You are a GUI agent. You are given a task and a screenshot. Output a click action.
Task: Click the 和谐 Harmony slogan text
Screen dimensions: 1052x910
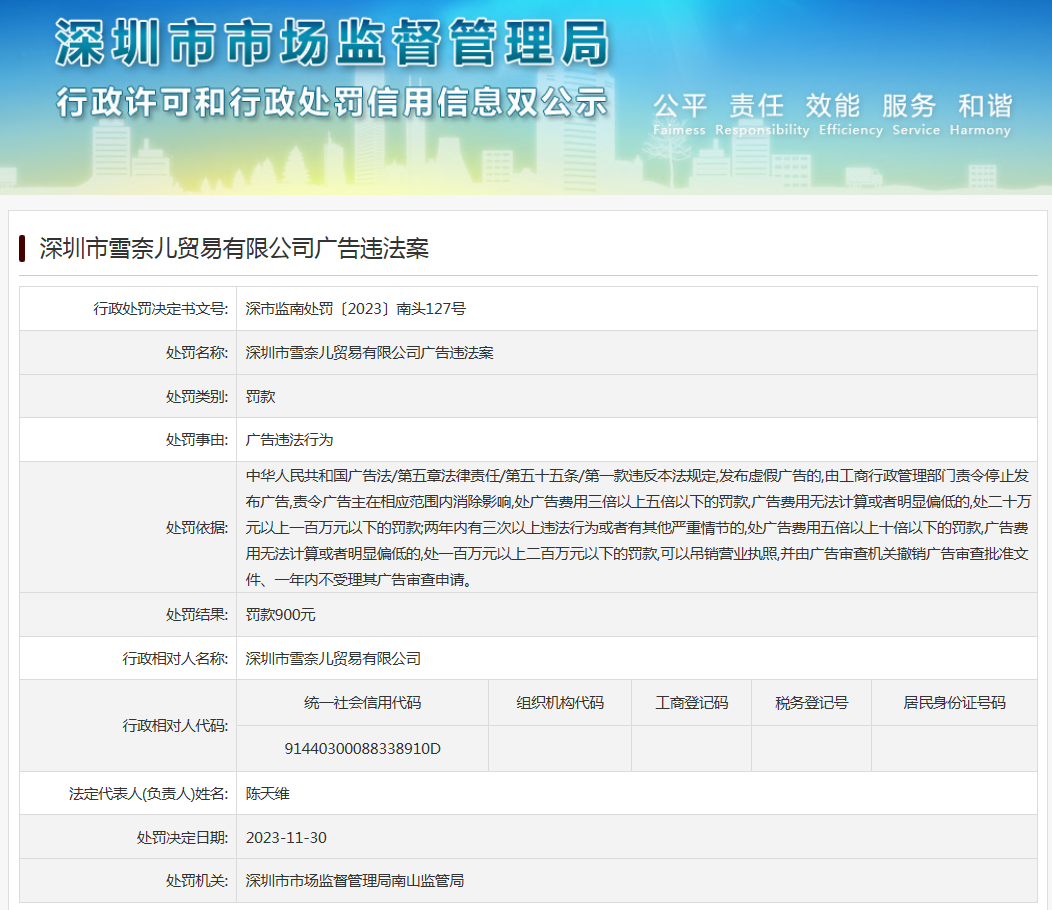[x=980, y=115]
